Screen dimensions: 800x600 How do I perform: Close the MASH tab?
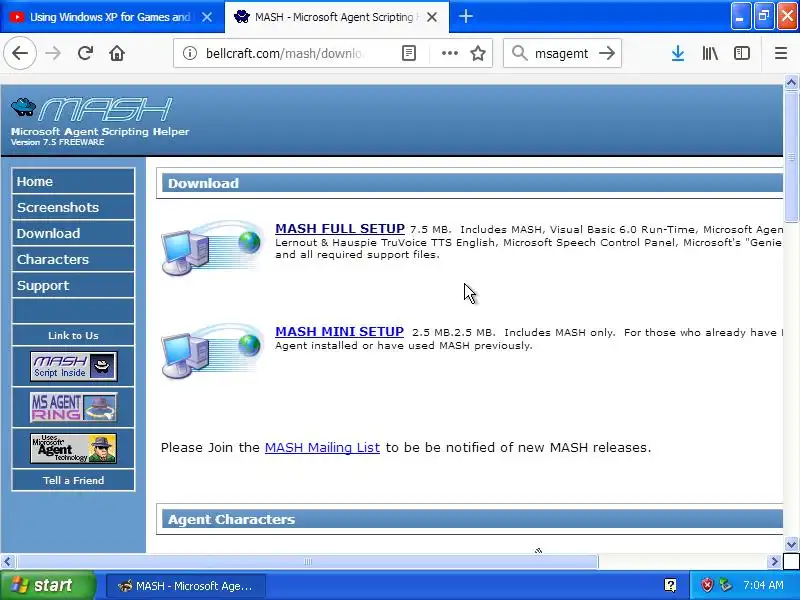pos(432,17)
